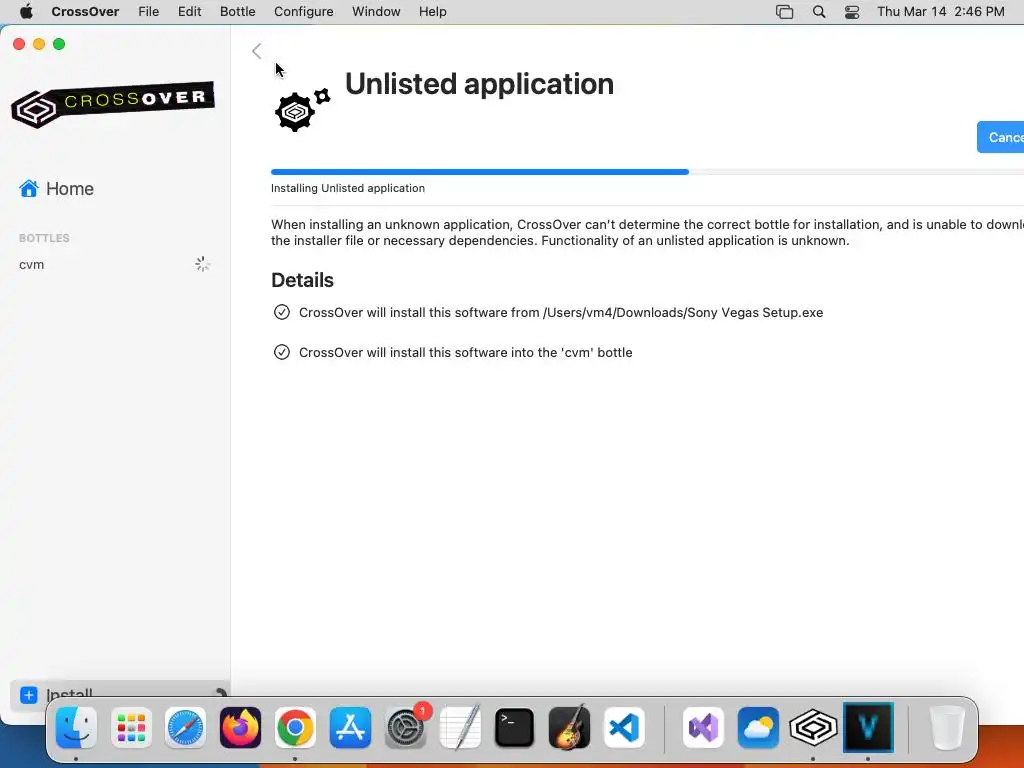Go back using the left chevron arrow
The height and width of the screenshot is (768, 1024).
point(257,51)
